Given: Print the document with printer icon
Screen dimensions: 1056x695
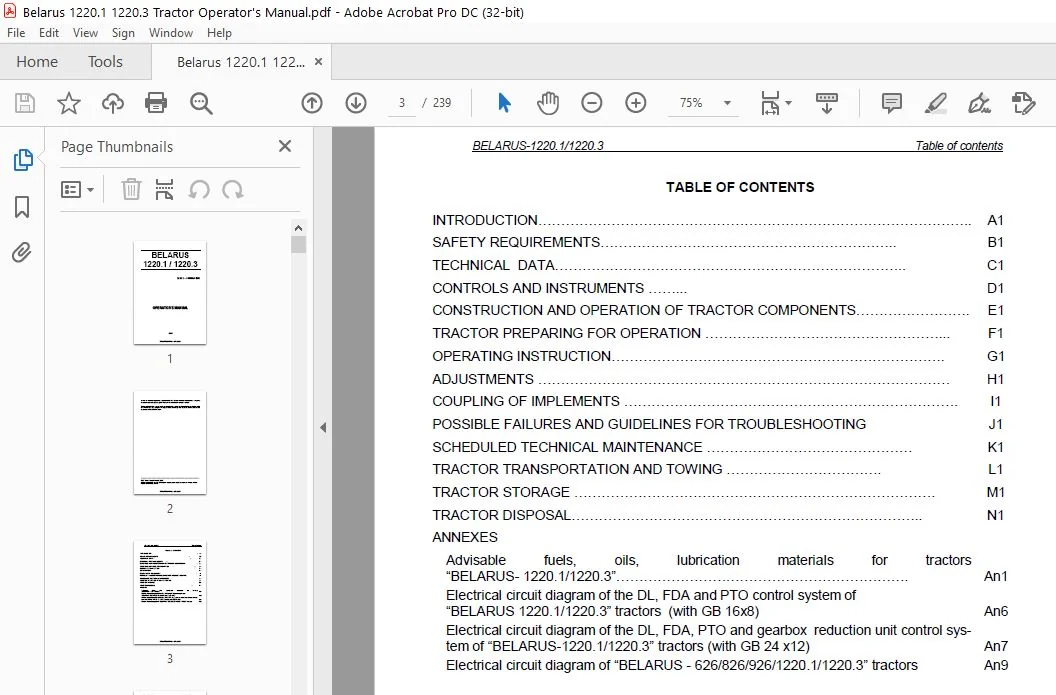Looking at the screenshot, I should (156, 103).
